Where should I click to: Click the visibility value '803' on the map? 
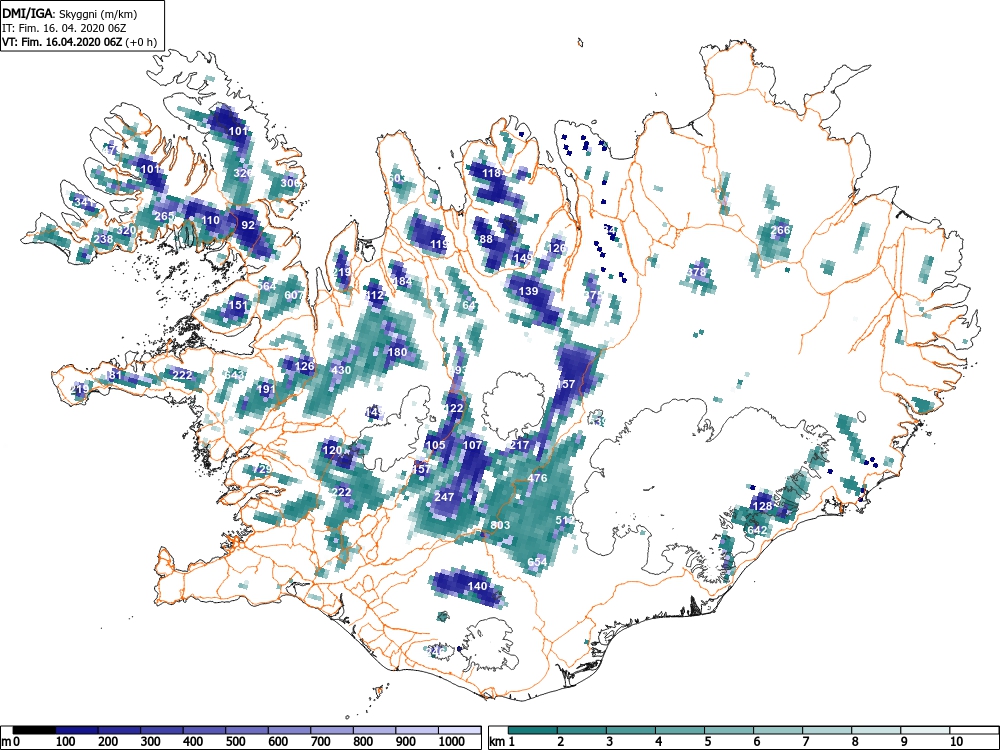[500, 525]
